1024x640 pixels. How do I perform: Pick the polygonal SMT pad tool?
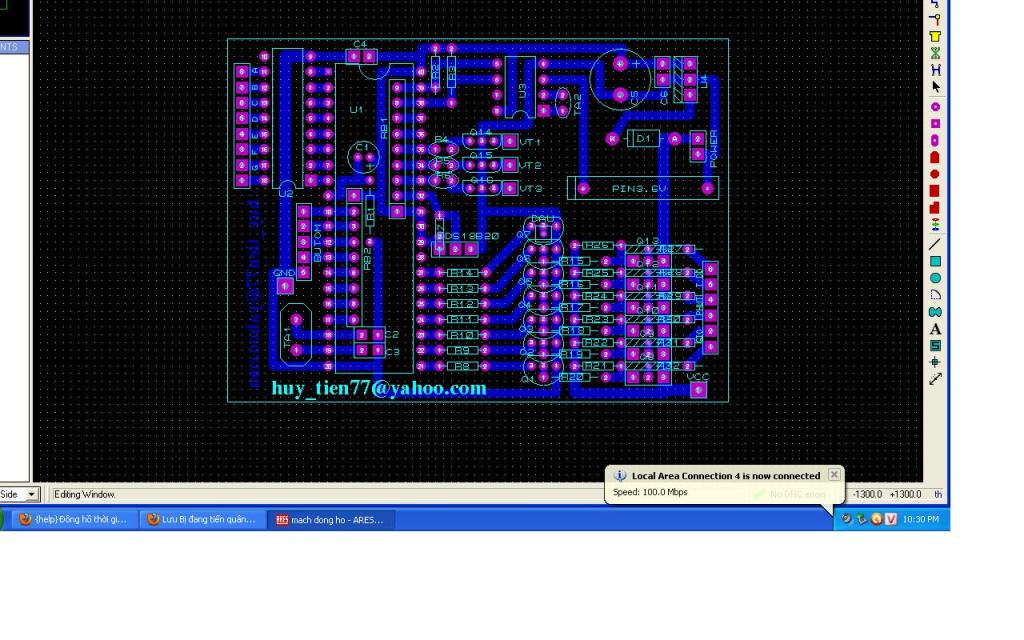(x=935, y=208)
